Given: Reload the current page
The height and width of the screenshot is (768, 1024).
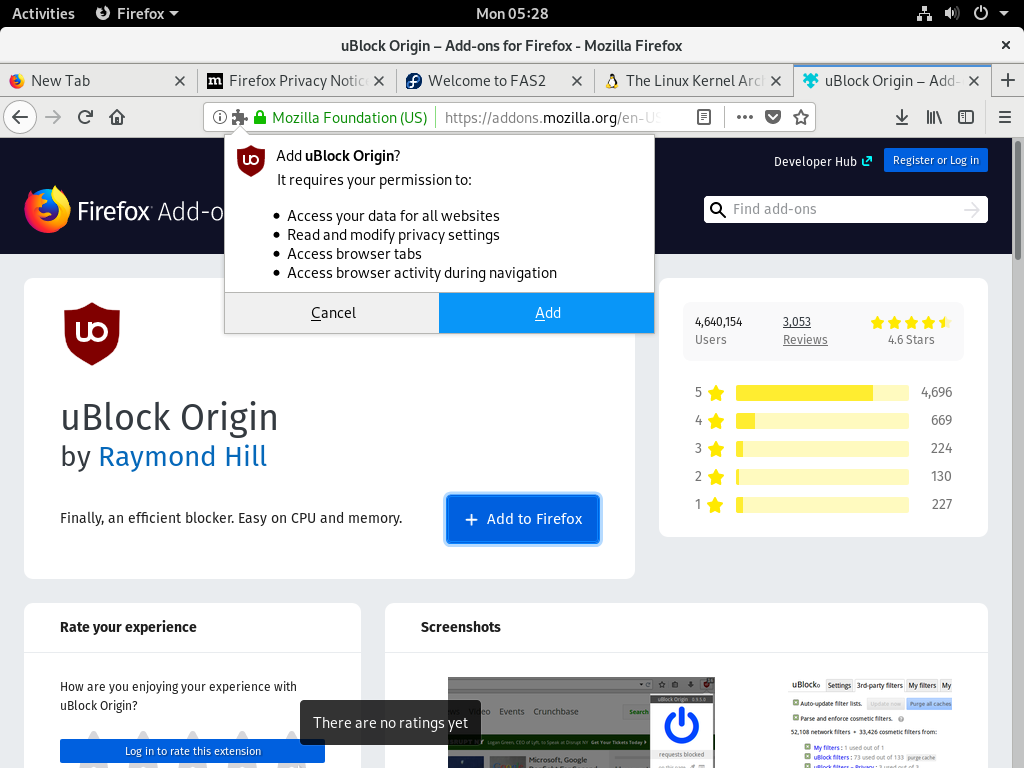Looking at the screenshot, I should click(85, 118).
